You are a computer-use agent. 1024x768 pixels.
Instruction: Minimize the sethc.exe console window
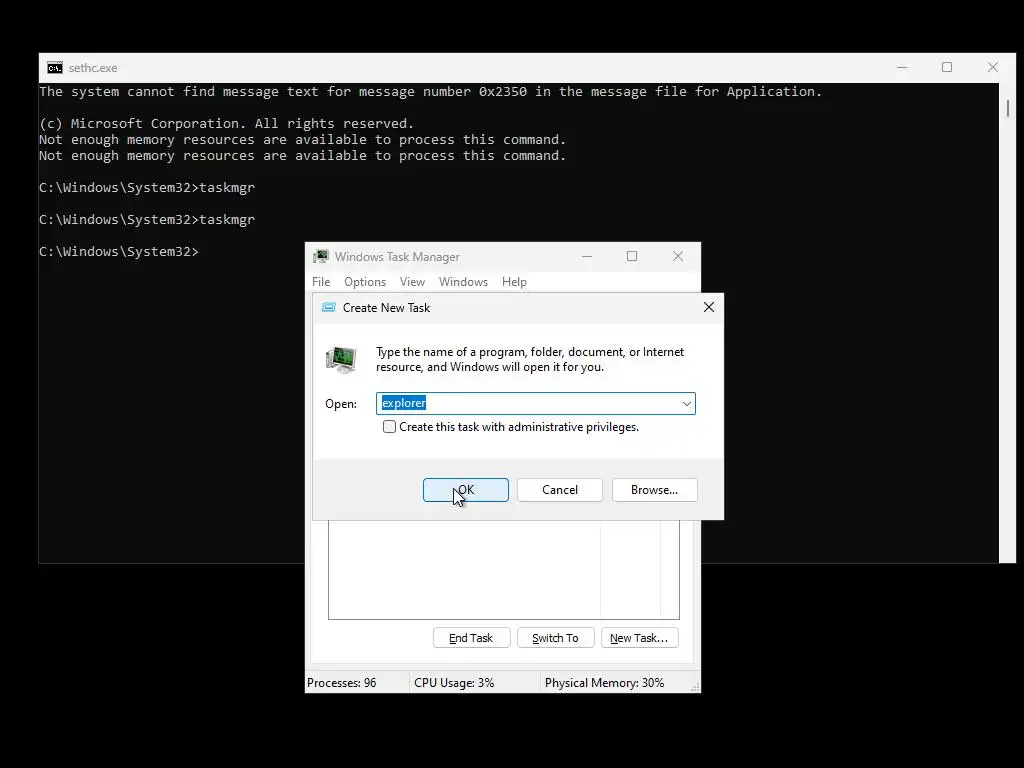pos(902,67)
